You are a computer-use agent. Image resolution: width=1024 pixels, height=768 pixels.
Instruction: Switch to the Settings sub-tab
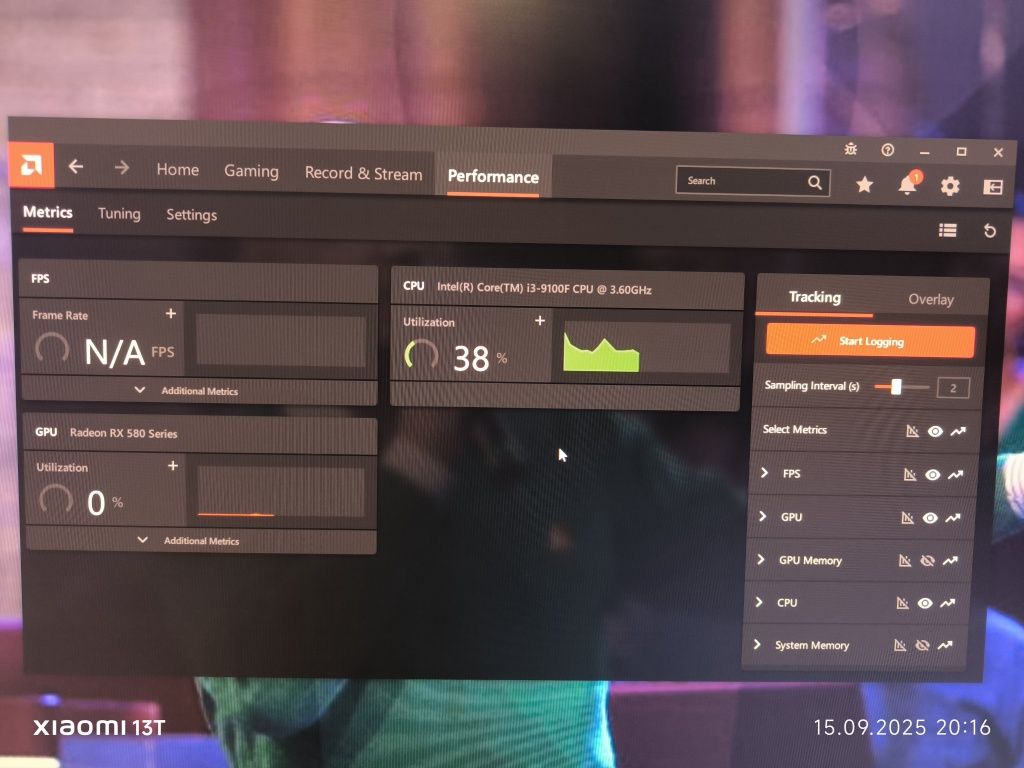[x=191, y=215]
